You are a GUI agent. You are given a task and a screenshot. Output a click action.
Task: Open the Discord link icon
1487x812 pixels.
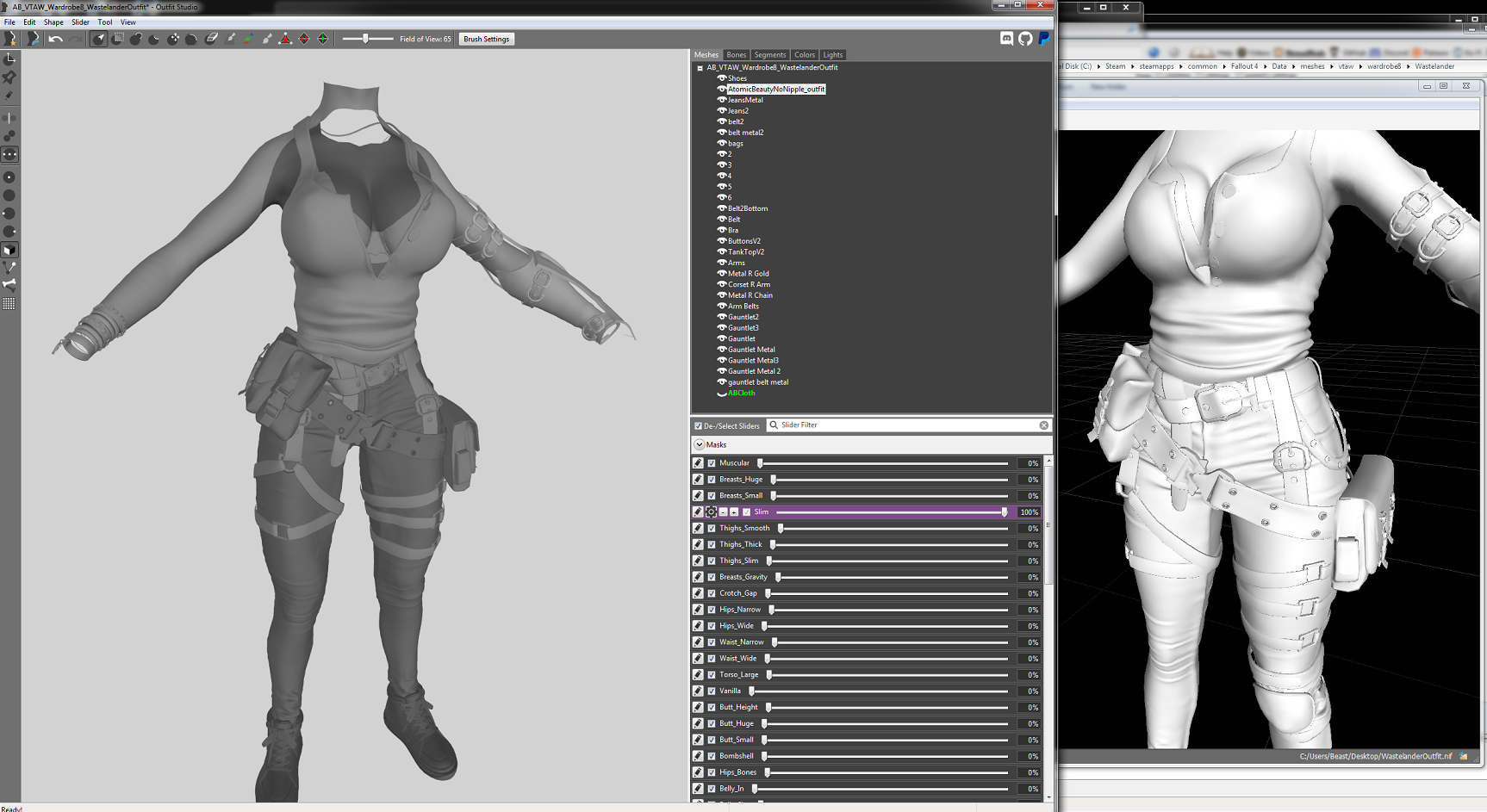1006,39
